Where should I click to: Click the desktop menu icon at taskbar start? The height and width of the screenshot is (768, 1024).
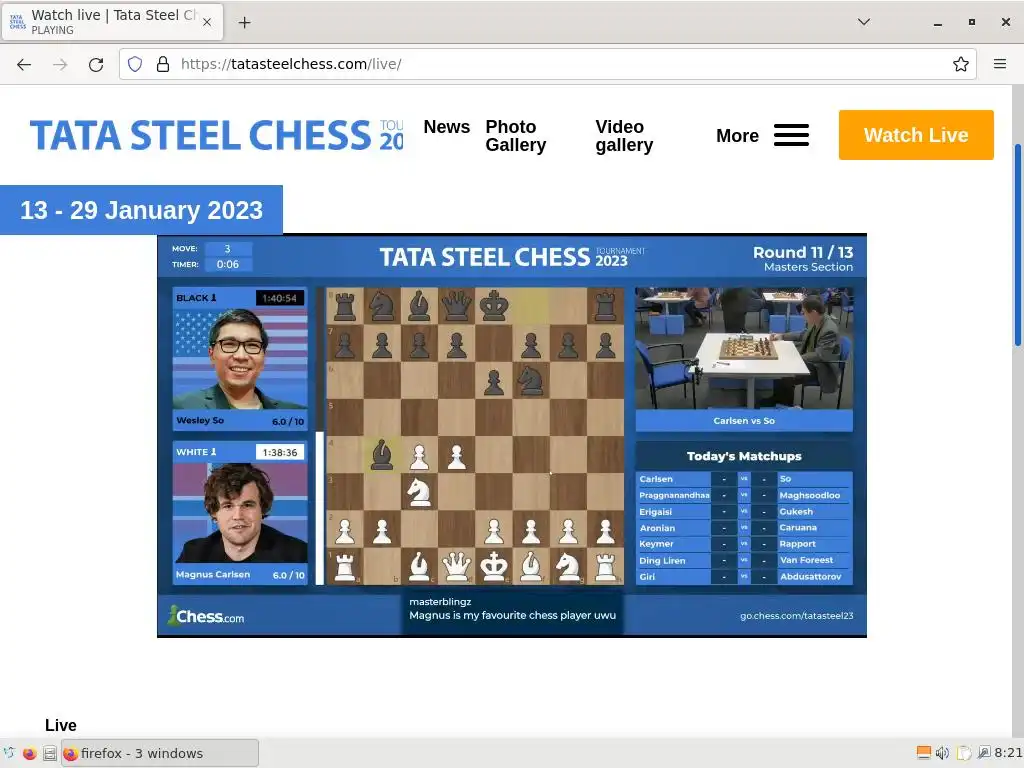coord(8,754)
